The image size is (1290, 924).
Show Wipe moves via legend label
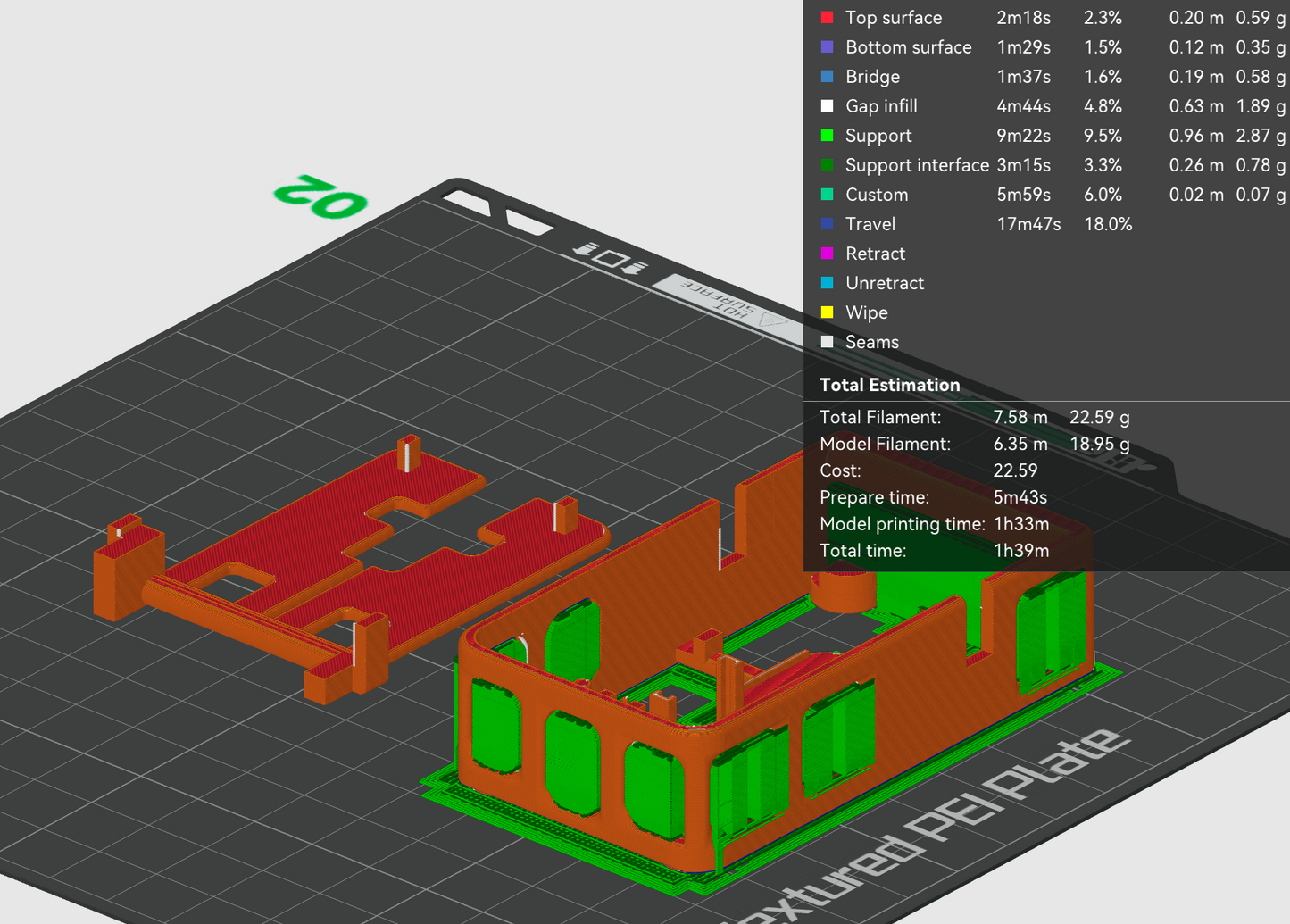click(x=867, y=312)
